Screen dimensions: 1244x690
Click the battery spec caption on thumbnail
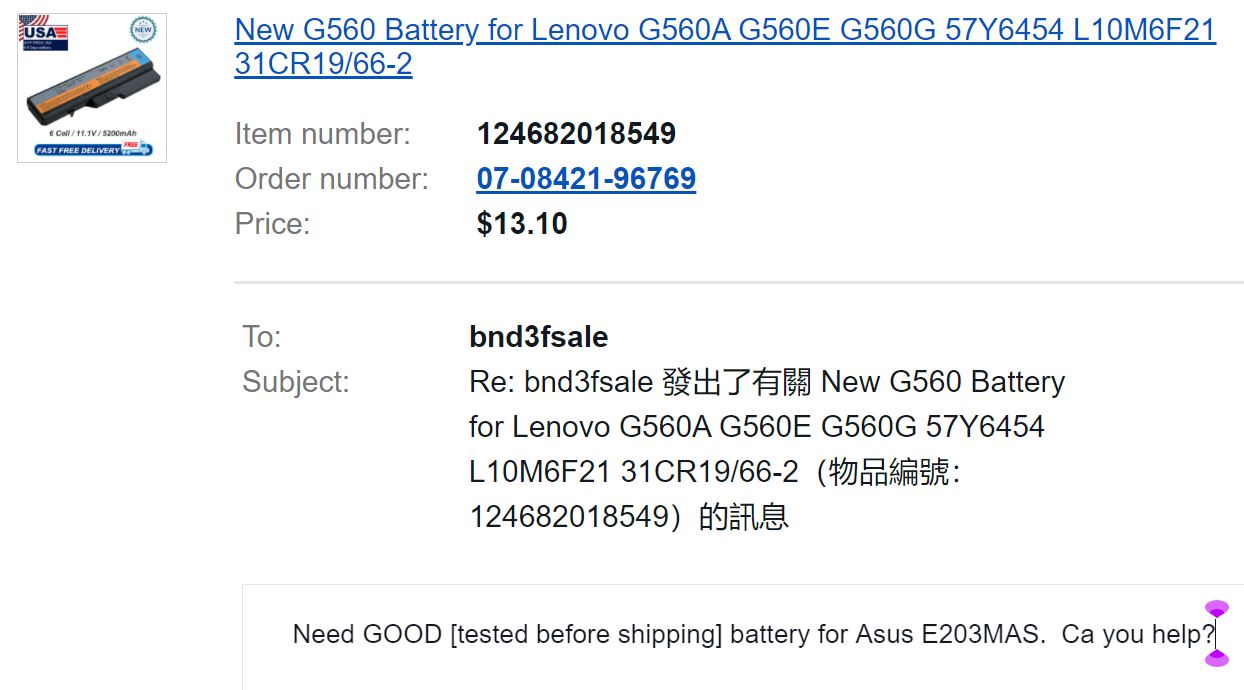[91, 132]
